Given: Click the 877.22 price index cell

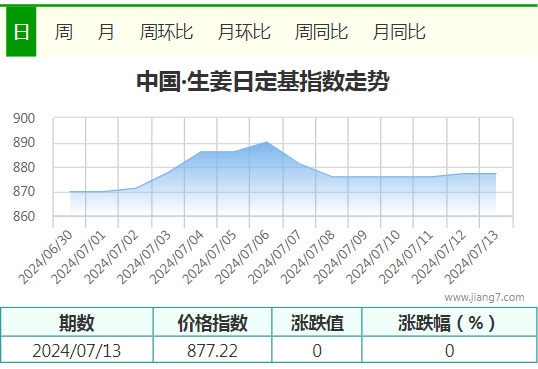Looking at the screenshot, I should (x=212, y=350).
